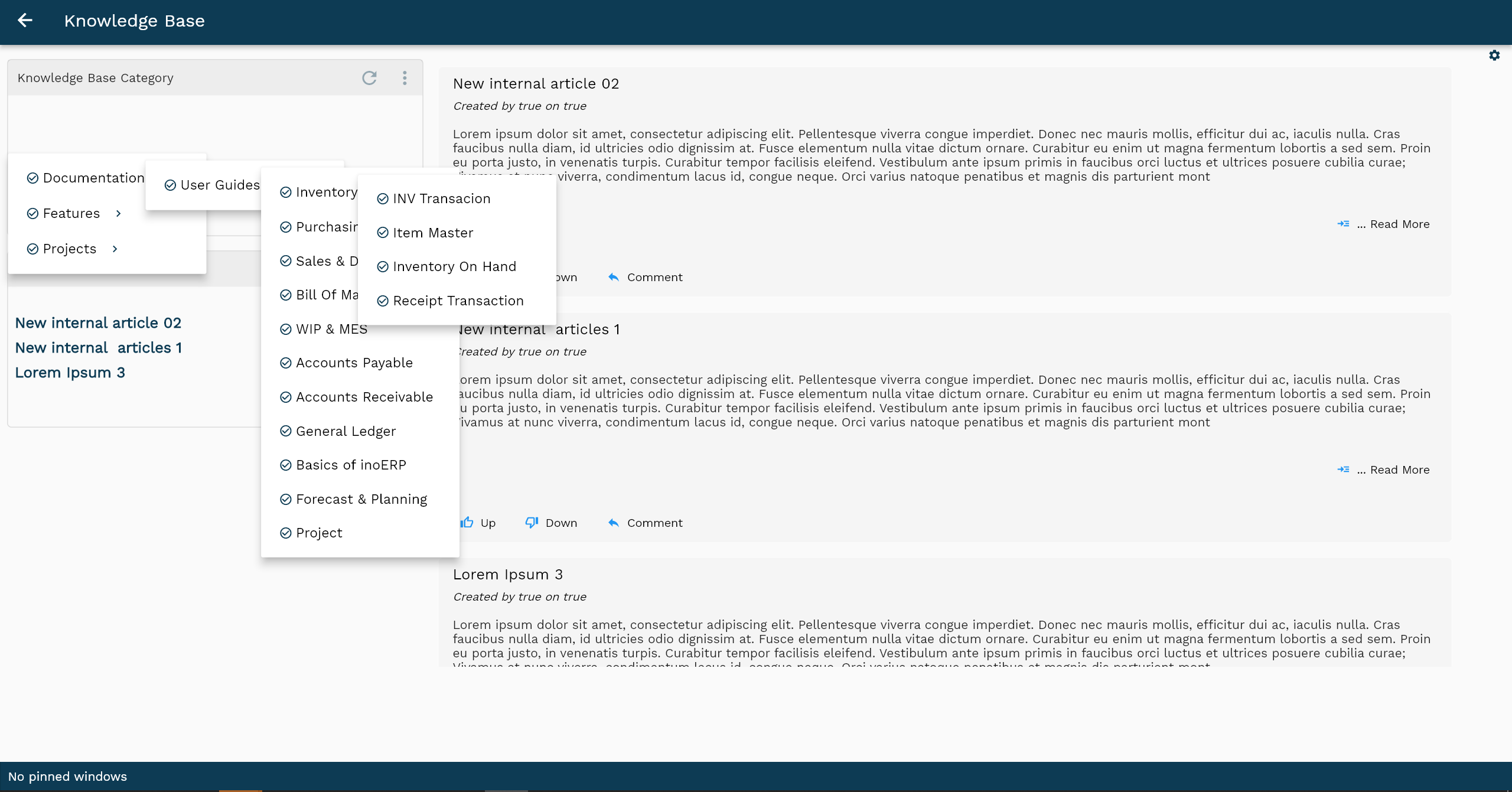Open the settings gear icon
The height and width of the screenshot is (792, 1512).
click(x=1494, y=56)
